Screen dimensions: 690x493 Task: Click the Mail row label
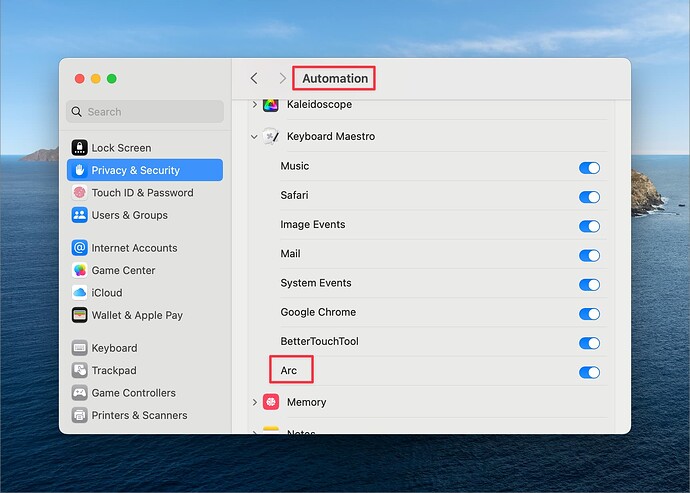(290, 254)
